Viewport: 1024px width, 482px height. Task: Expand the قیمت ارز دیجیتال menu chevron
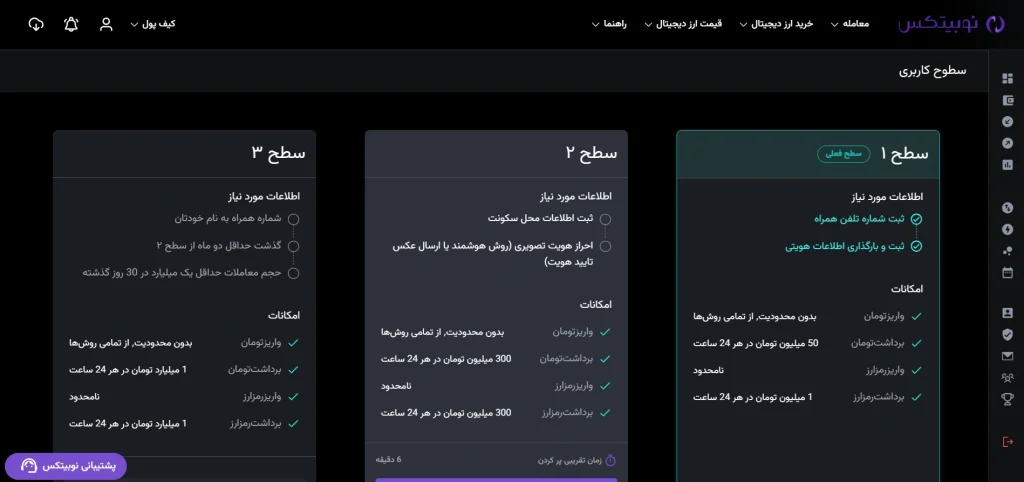[x=648, y=25]
